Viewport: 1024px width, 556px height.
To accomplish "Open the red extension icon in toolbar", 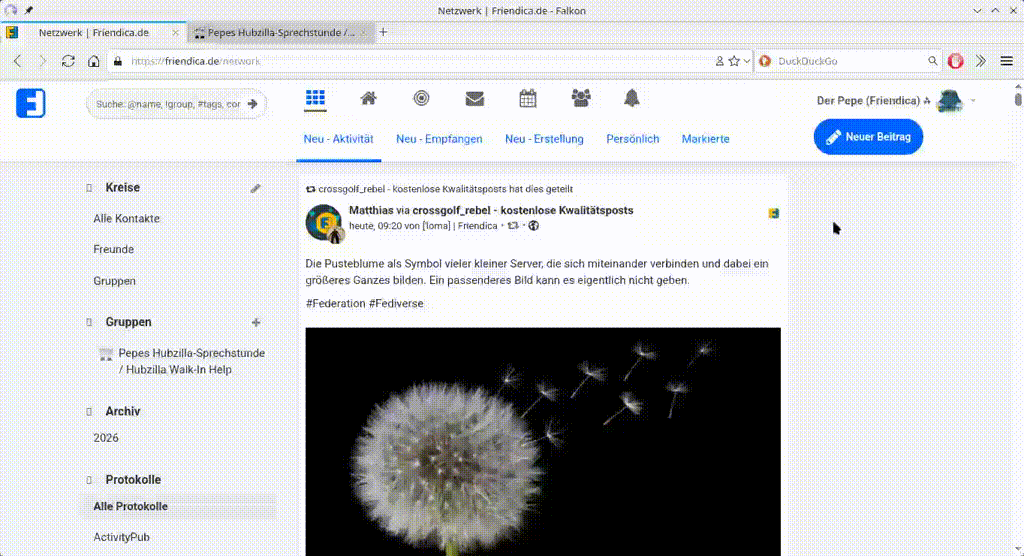I will [x=955, y=61].
